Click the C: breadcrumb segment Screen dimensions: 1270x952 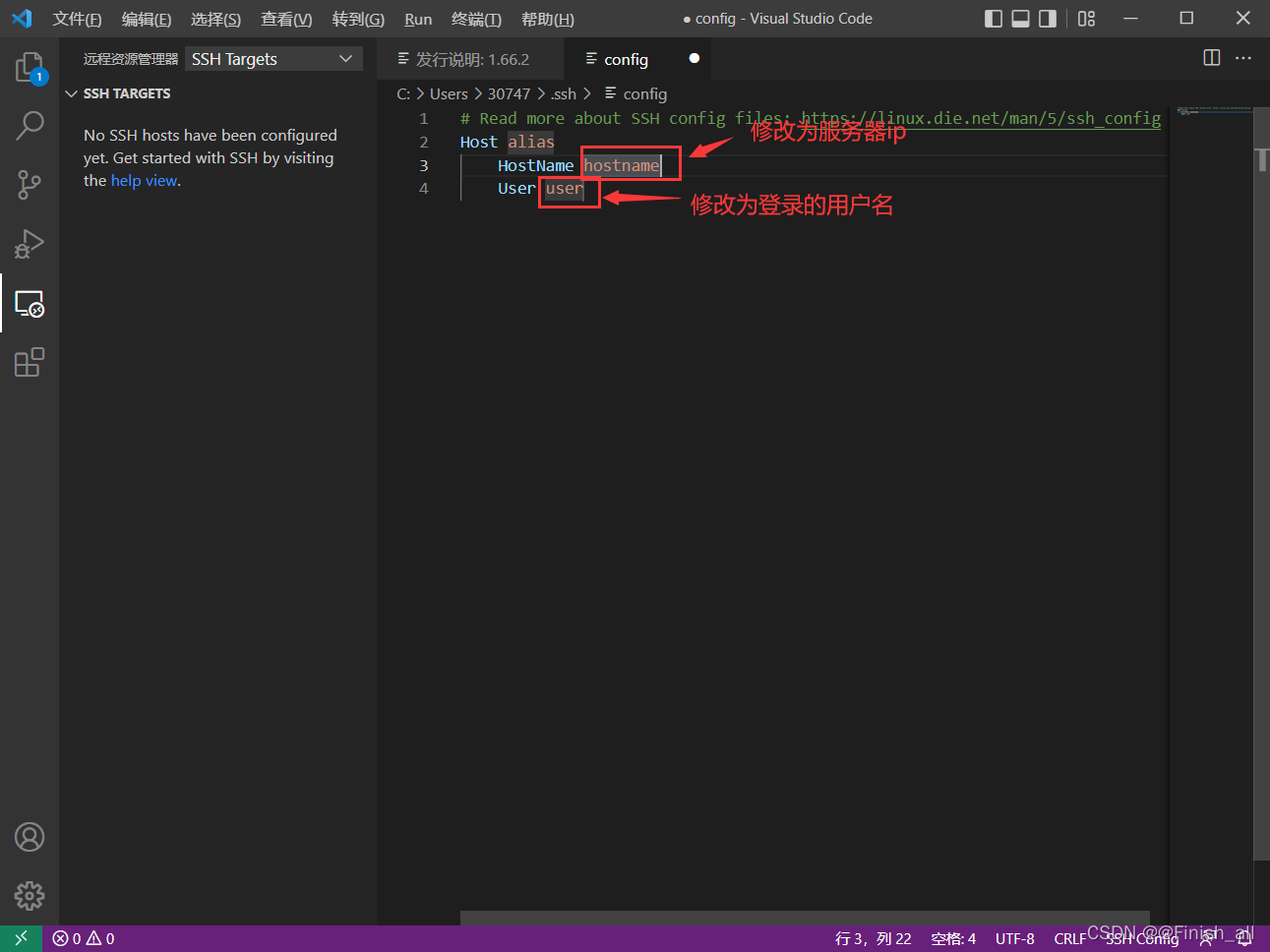[x=403, y=93]
